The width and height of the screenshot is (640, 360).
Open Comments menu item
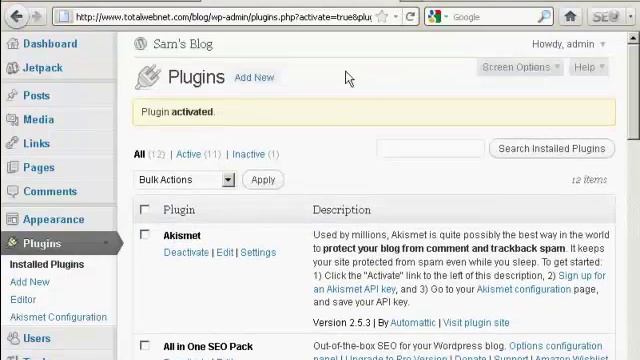tap(50, 191)
